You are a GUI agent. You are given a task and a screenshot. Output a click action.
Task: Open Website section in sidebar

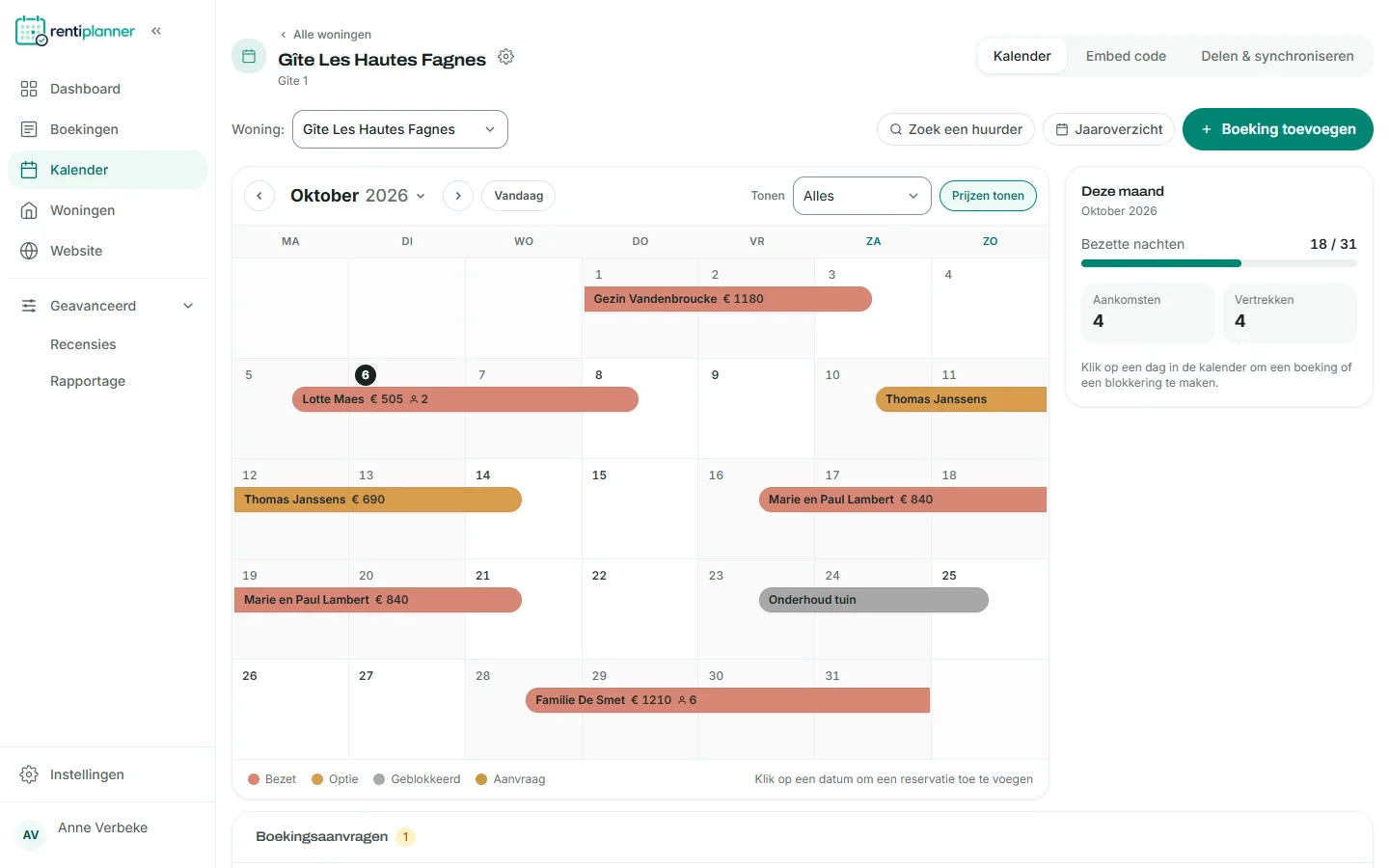(x=107, y=251)
